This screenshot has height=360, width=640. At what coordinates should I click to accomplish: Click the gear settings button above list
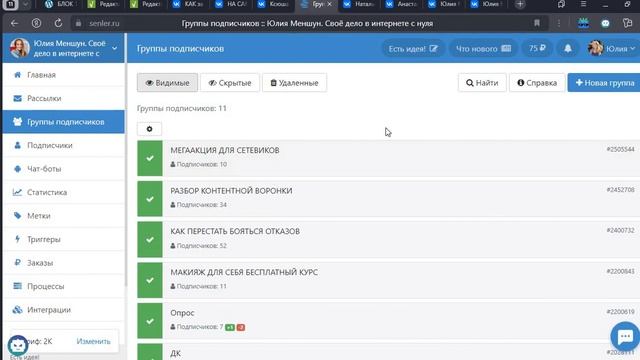(x=149, y=129)
